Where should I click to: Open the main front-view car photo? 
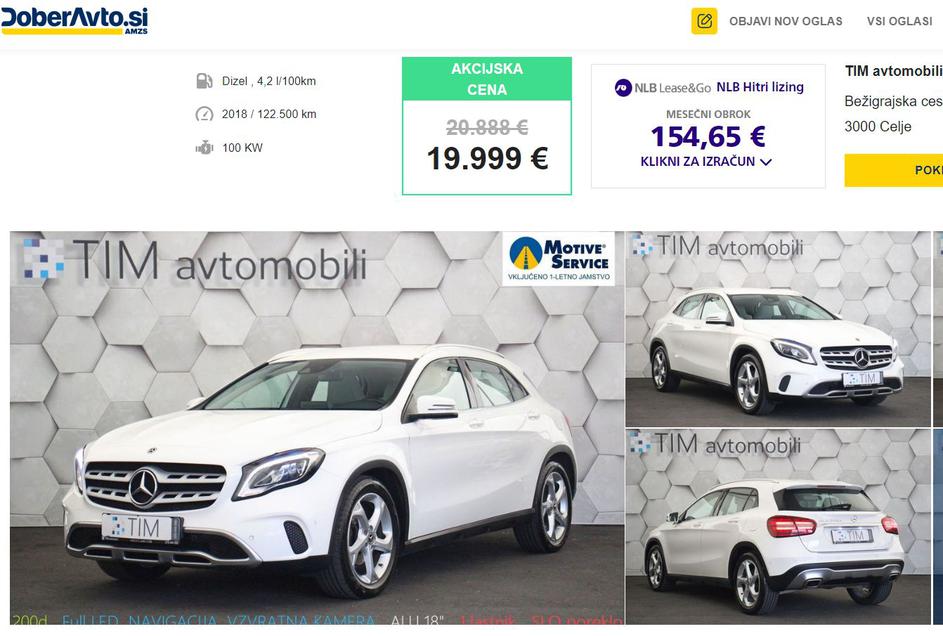317,428
